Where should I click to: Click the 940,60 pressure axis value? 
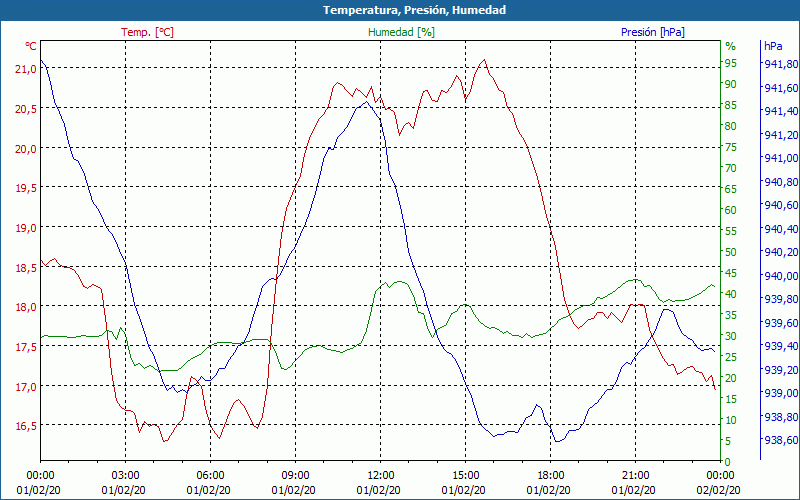point(781,205)
